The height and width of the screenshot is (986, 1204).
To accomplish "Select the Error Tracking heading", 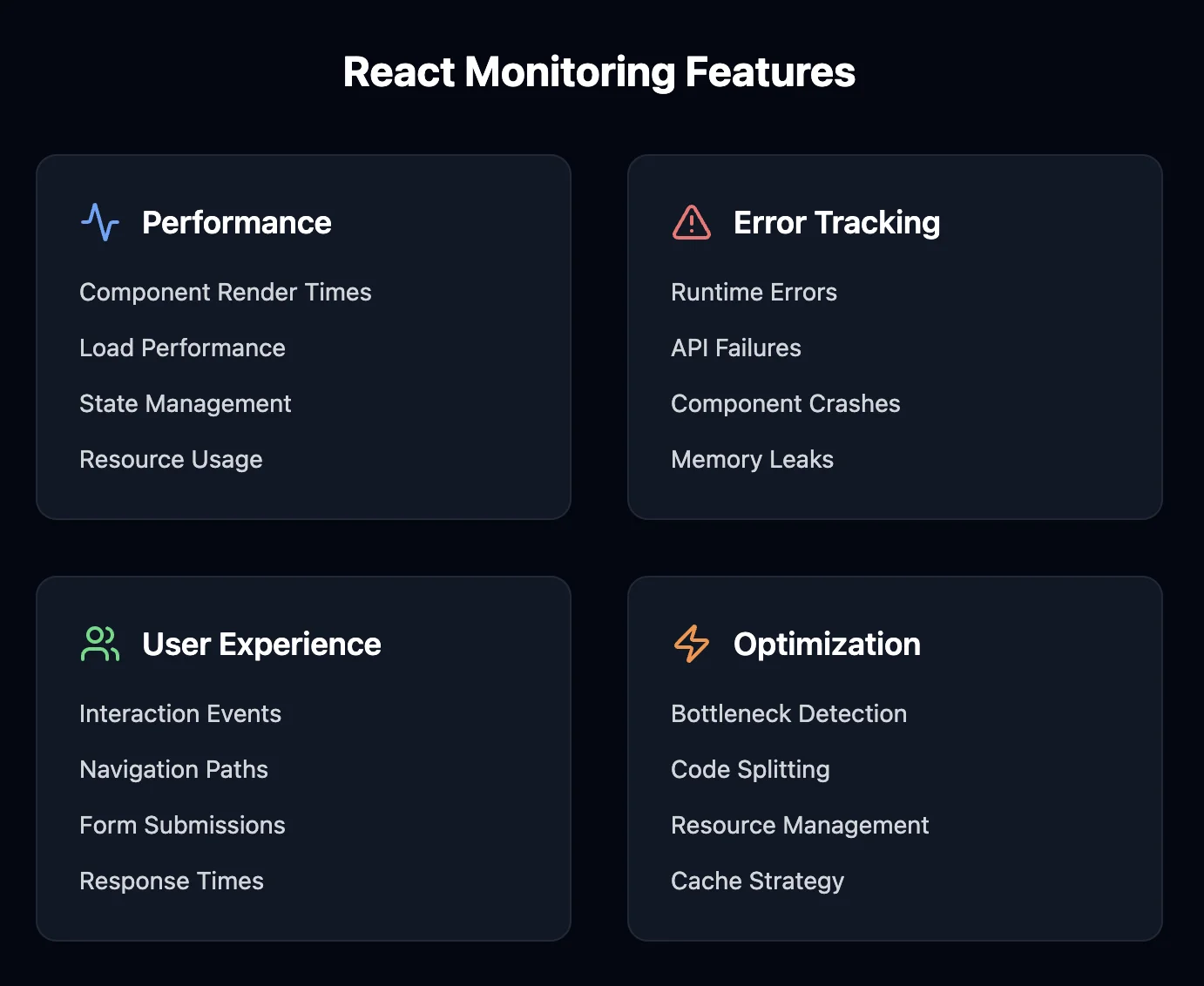I will (836, 222).
